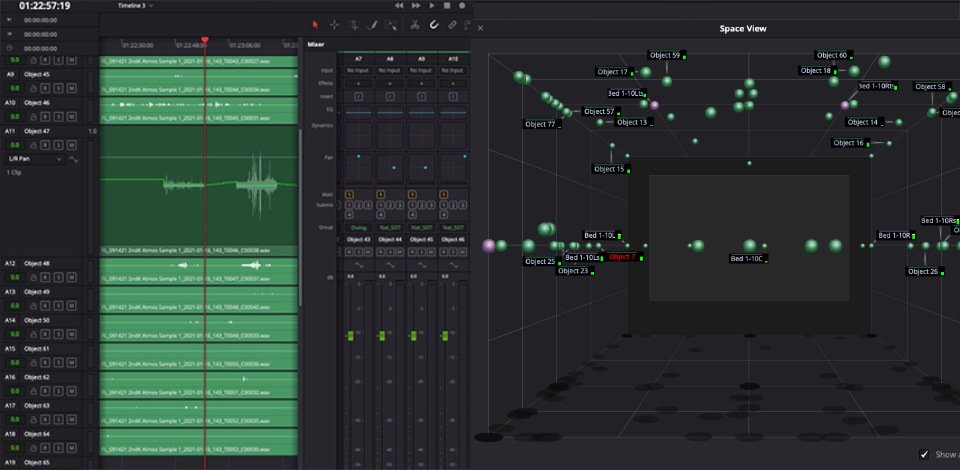Open the Timeline 3 dropdown
Image resolution: width=960 pixels, height=470 pixels.
[x=135, y=6]
